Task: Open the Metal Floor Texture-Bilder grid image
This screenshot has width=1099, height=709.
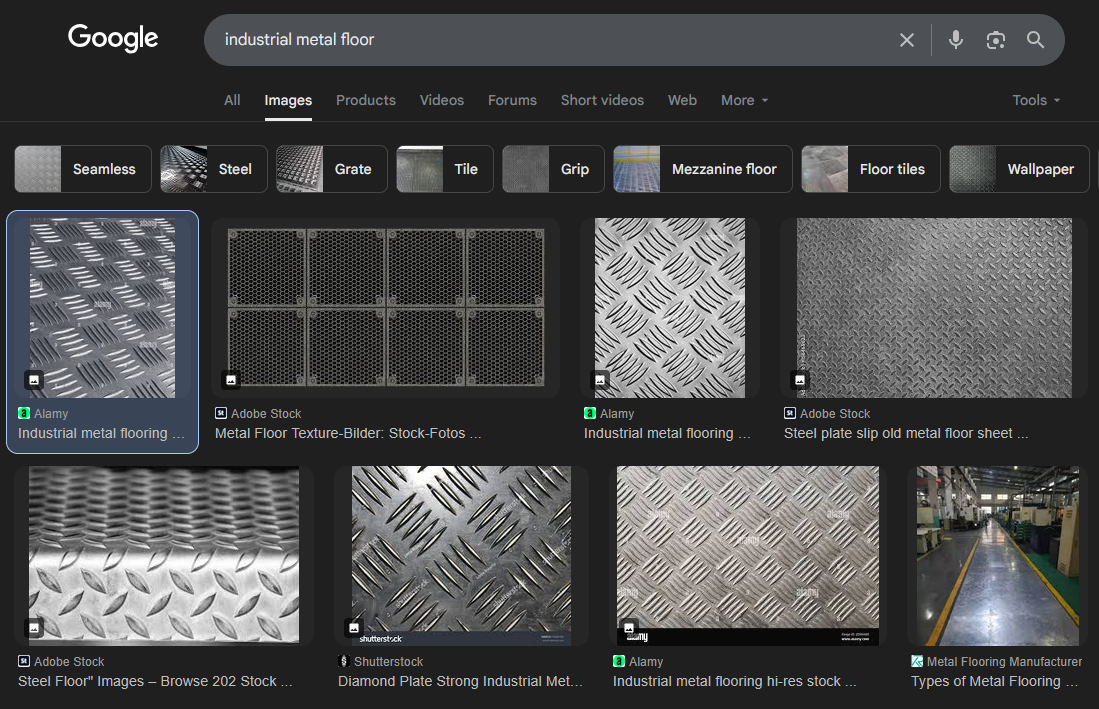Action: tap(385, 308)
